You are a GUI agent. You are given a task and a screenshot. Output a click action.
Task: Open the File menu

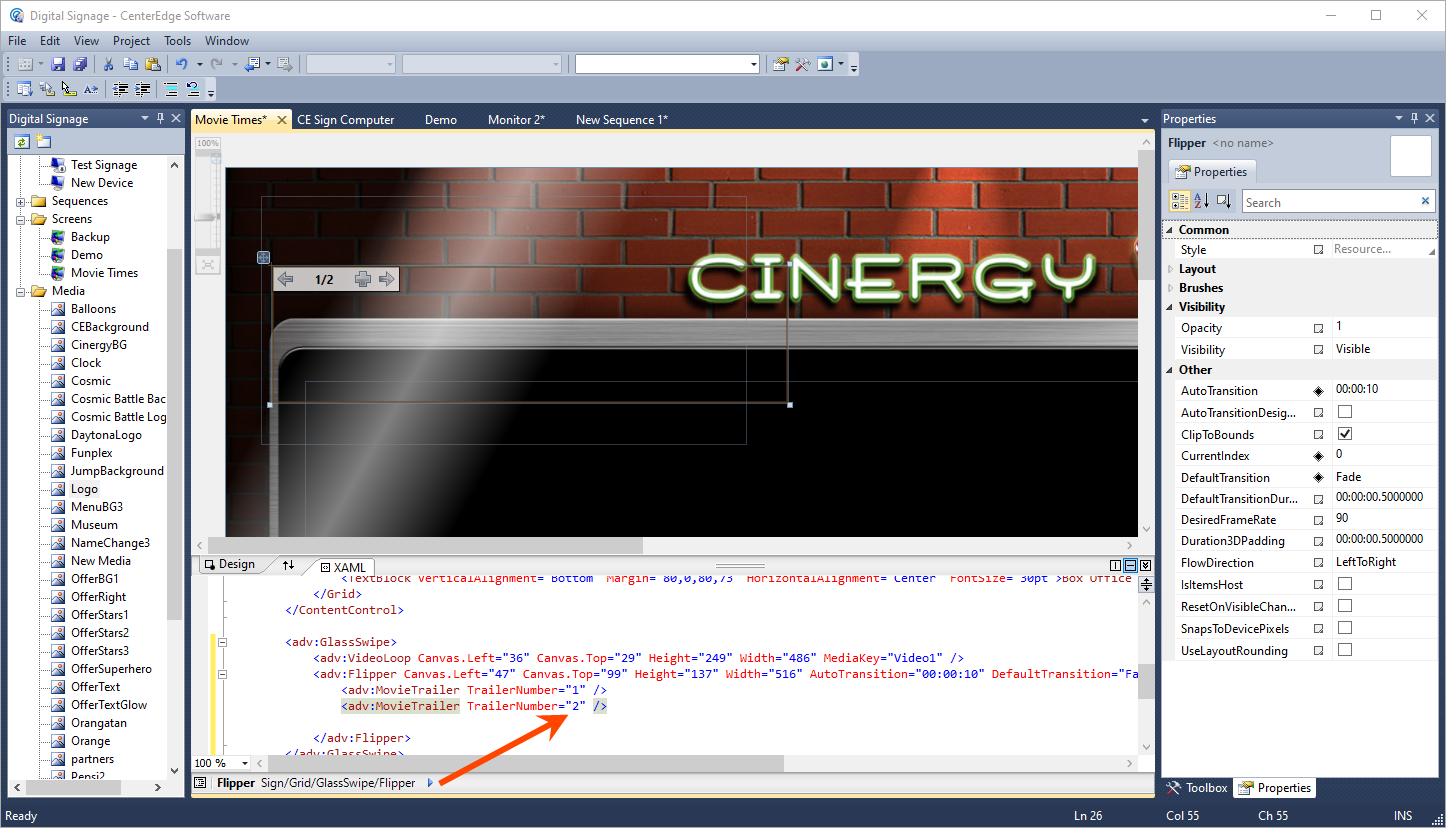pyautogui.click(x=17, y=41)
